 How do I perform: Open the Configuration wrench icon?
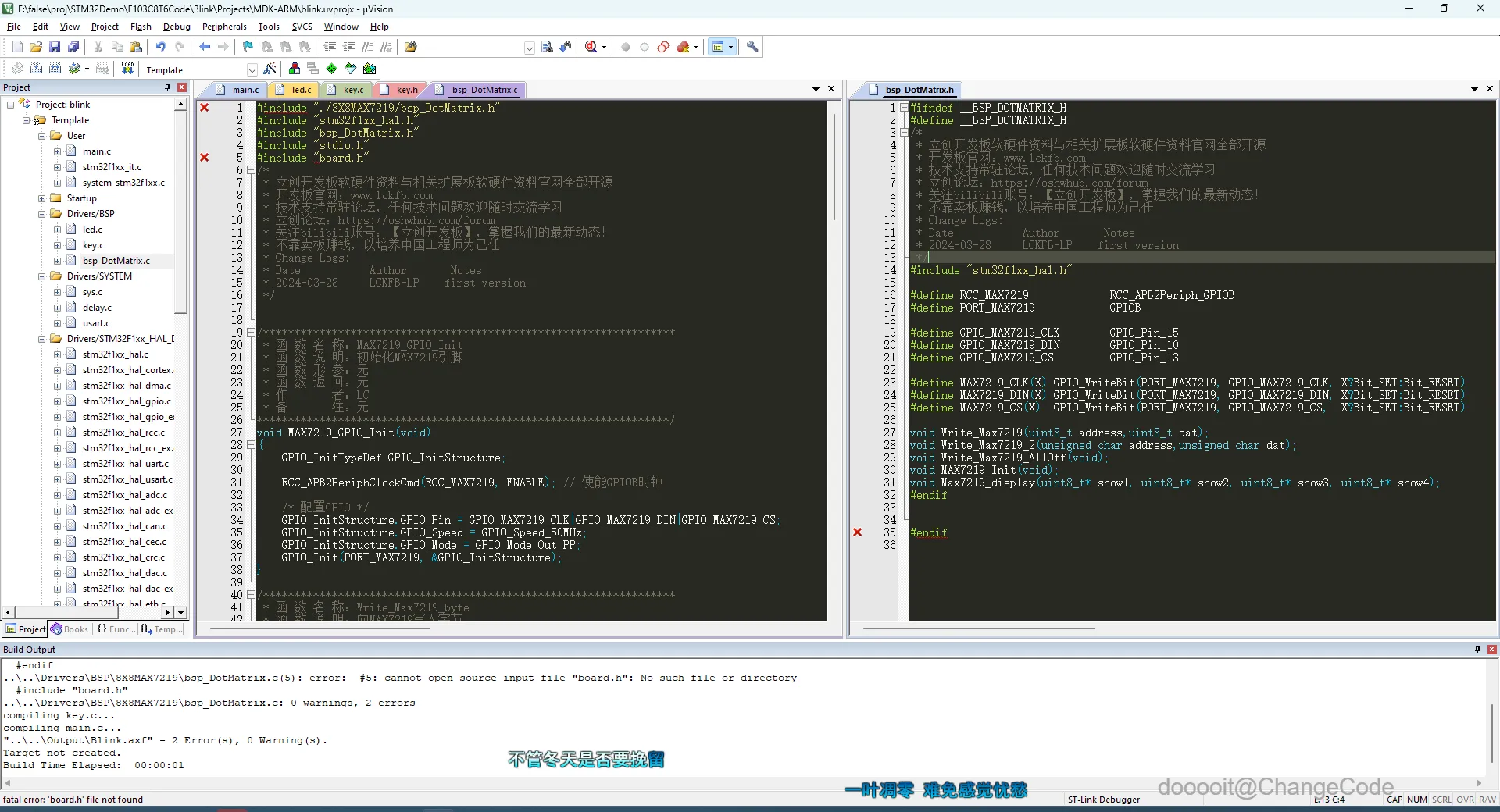point(752,47)
